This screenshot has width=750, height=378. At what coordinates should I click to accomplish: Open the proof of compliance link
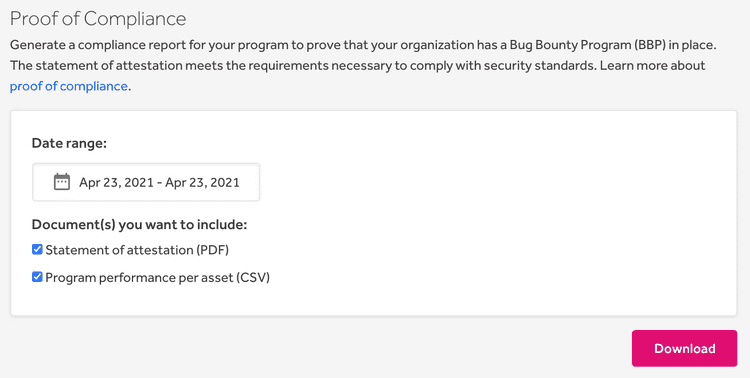pos(68,86)
